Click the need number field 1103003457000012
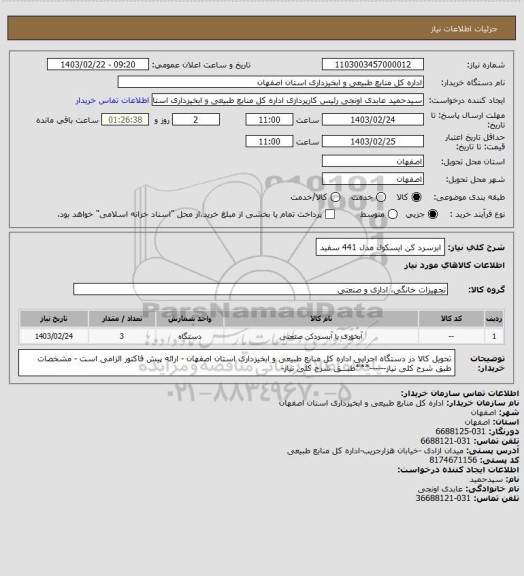524x576 pixels. pyautogui.click(x=373, y=65)
